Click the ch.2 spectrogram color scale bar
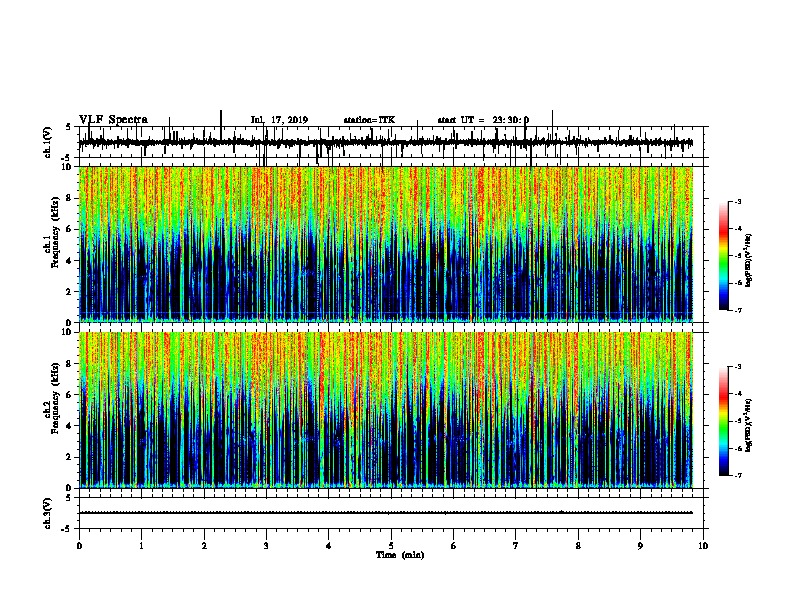This screenshot has width=792, height=612. (723, 421)
